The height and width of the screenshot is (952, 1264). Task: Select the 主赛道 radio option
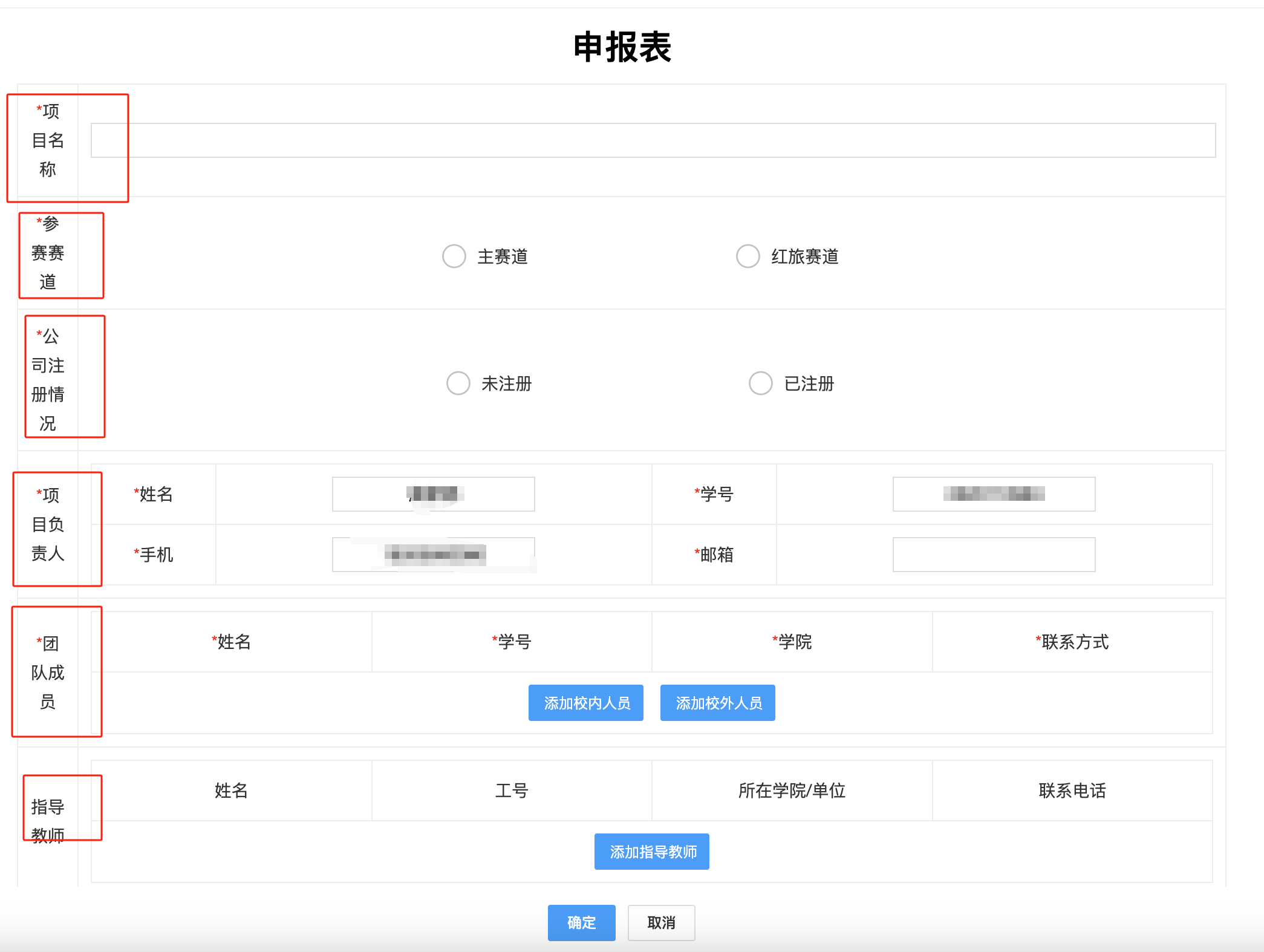(454, 256)
